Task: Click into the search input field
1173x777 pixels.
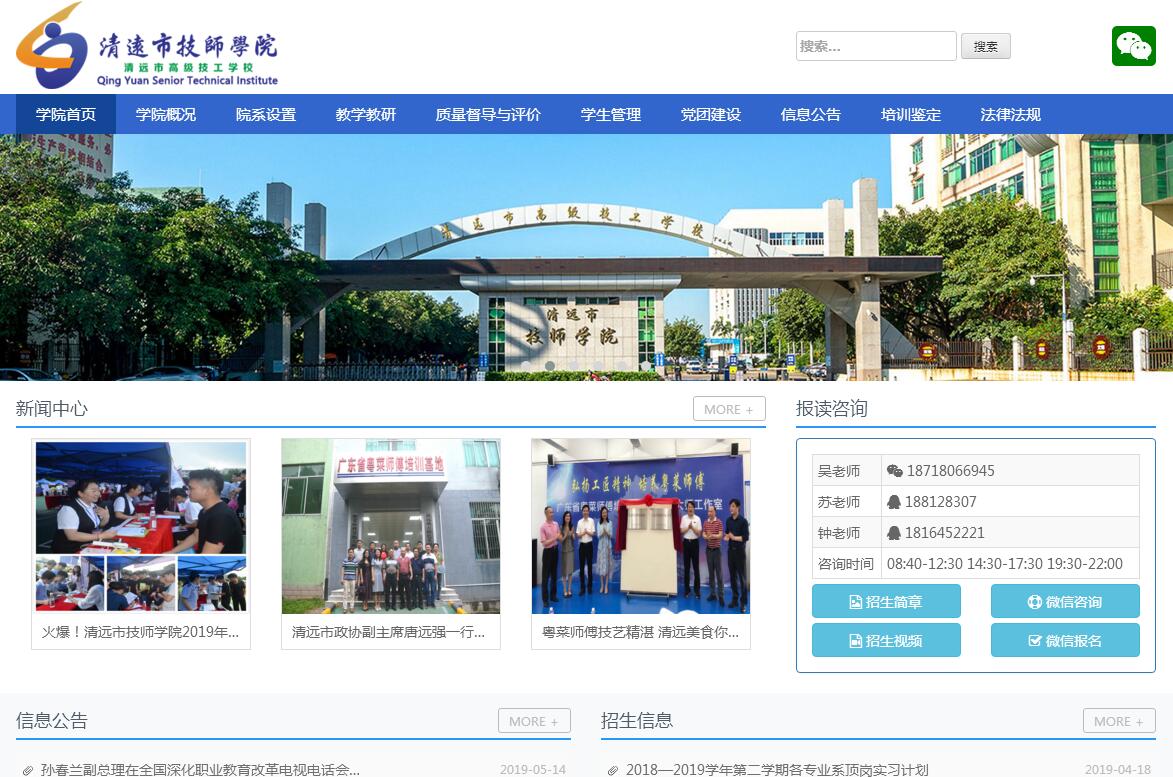Action: coord(875,46)
